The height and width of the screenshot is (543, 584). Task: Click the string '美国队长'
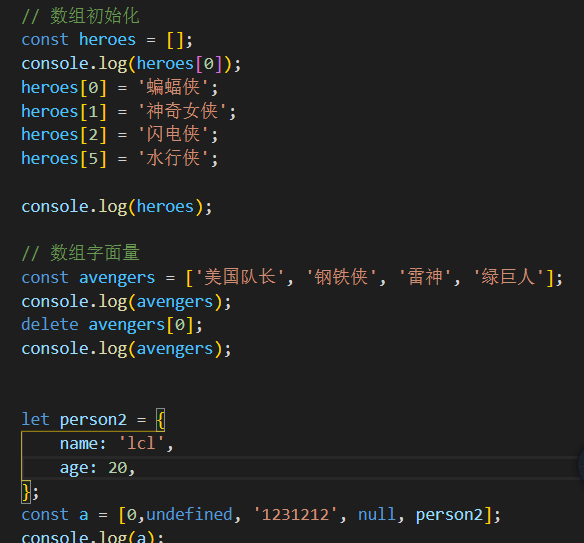tap(240, 277)
